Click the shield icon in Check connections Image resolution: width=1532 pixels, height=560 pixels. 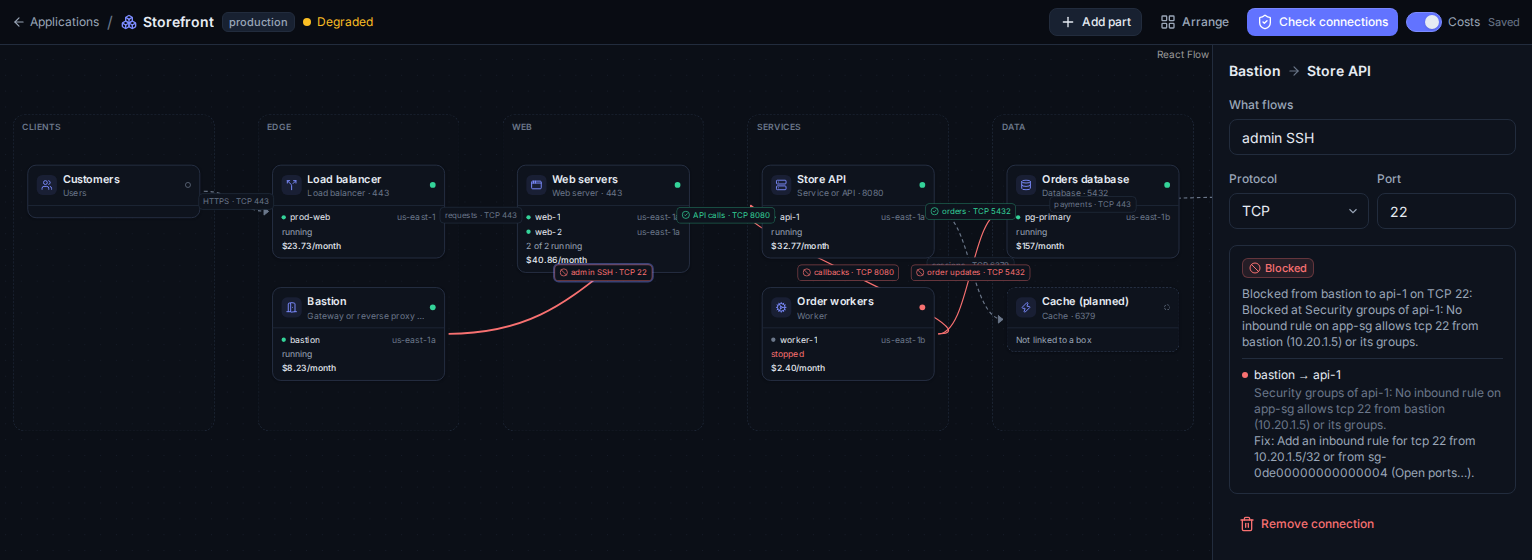click(1265, 22)
